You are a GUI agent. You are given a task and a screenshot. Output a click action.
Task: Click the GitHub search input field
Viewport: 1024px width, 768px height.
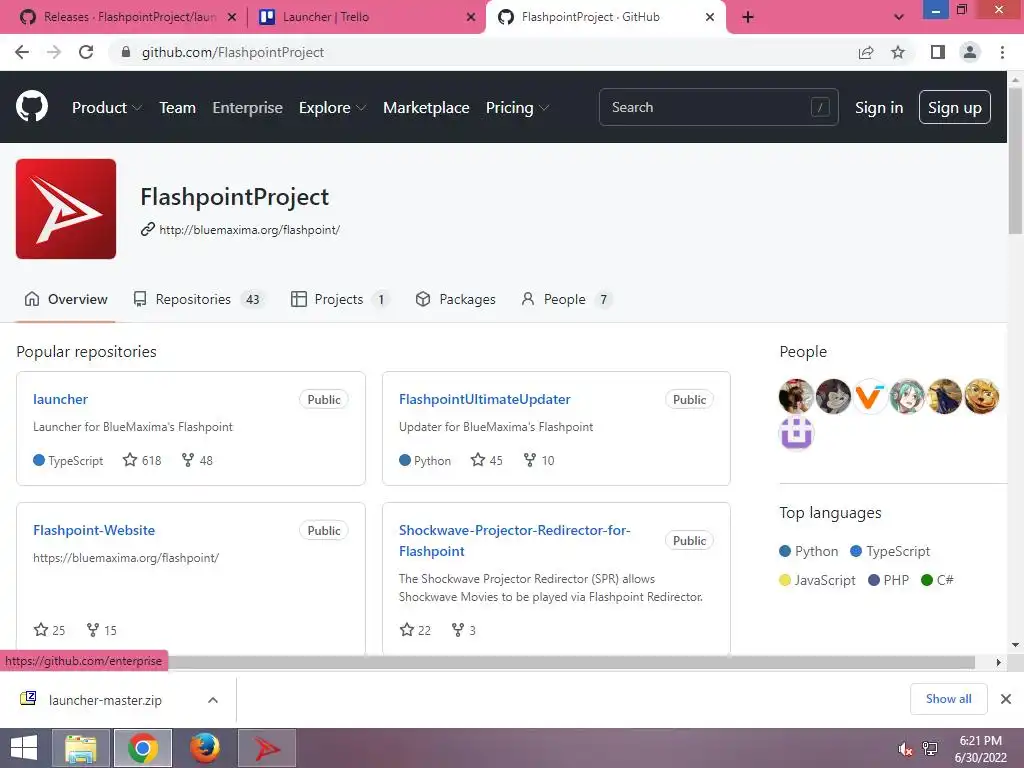click(718, 107)
